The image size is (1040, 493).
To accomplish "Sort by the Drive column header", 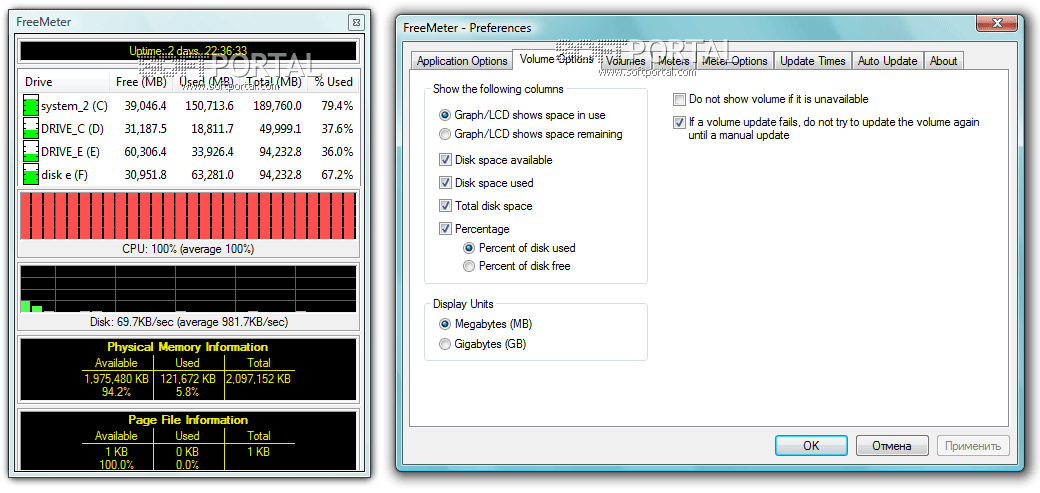I will (64, 82).
